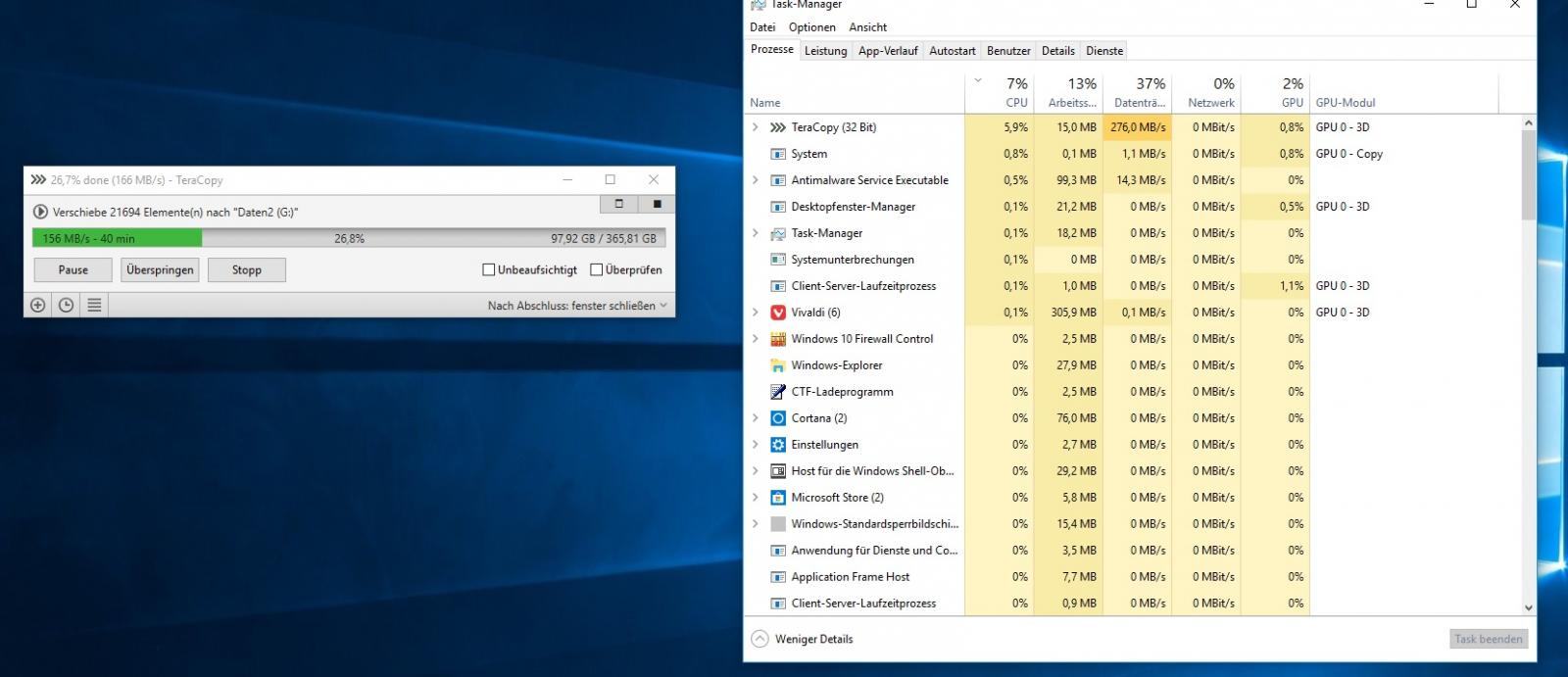Click the TeraCopy title bar arrows icon
The height and width of the screenshot is (677, 1568).
coord(38,179)
